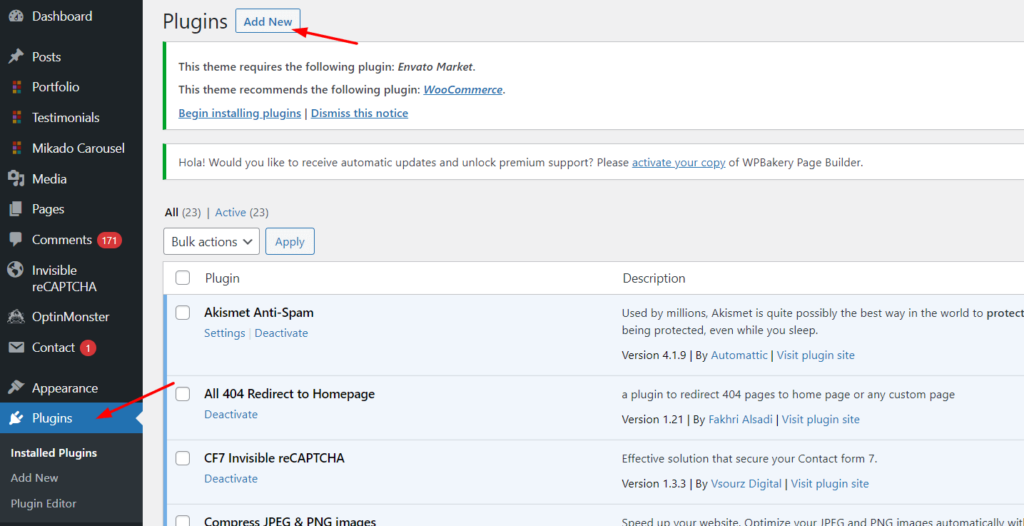The height and width of the screenshot is (526, 1024).
Task: Click the Invisible reCAPTCHA globe icon
Action: [x=16, y=270]
